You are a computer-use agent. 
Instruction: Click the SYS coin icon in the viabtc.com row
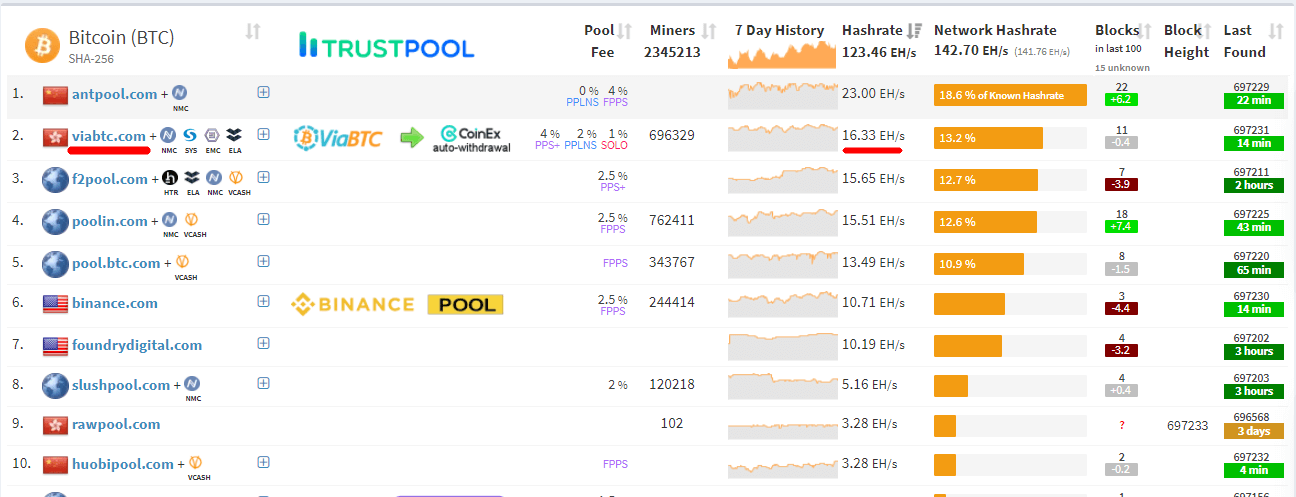[x=190, y=134]
